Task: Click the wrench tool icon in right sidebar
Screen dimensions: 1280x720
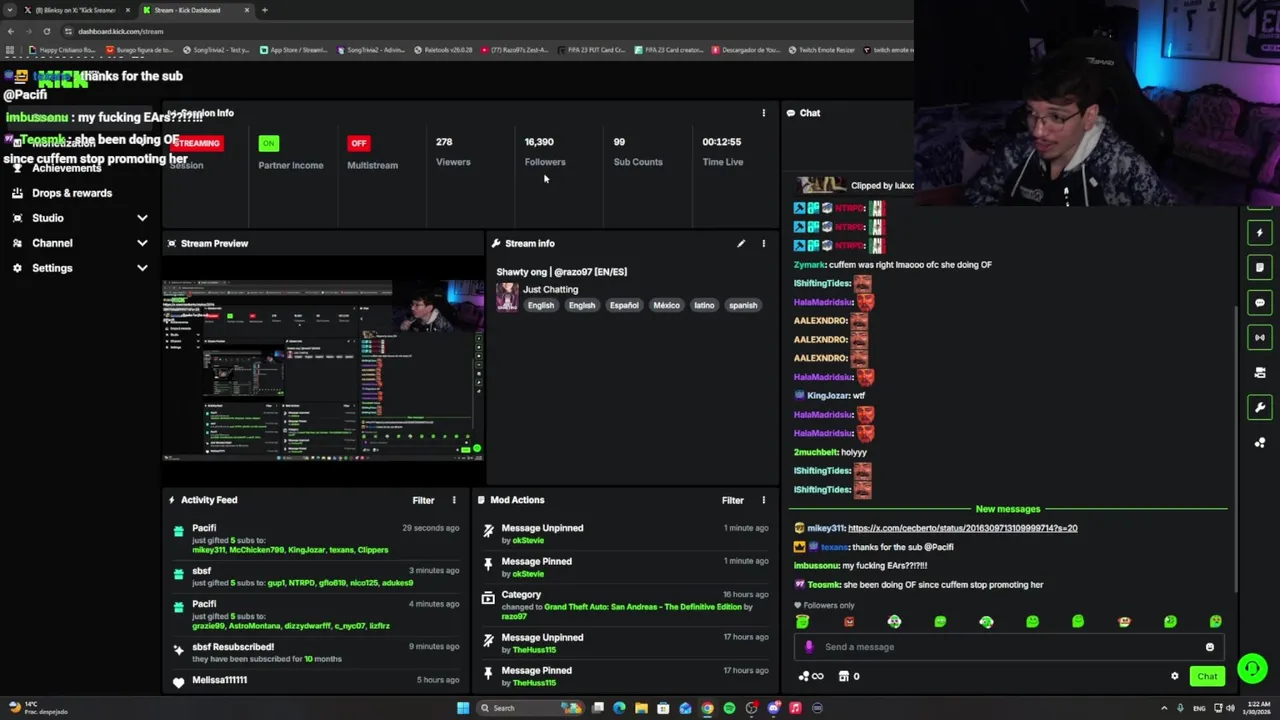Action: point(1260,407)
